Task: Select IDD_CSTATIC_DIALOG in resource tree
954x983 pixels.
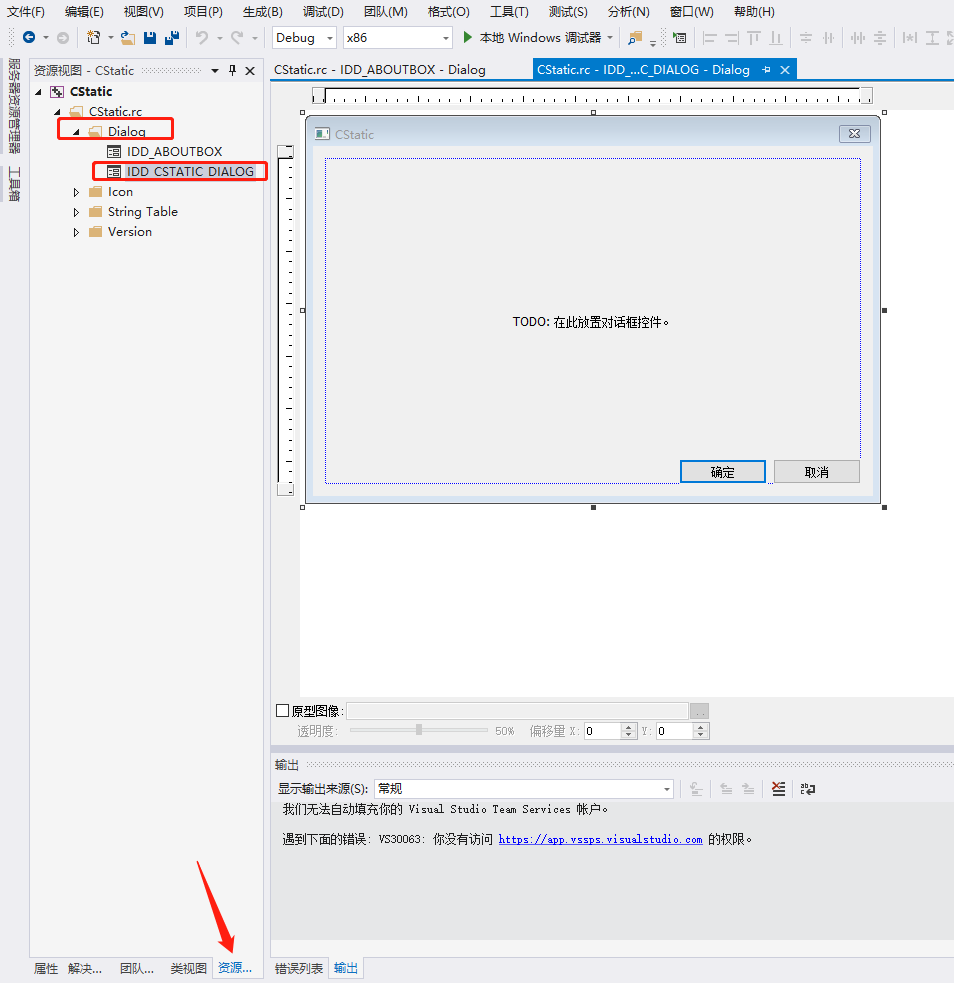Action: [190, 172]
